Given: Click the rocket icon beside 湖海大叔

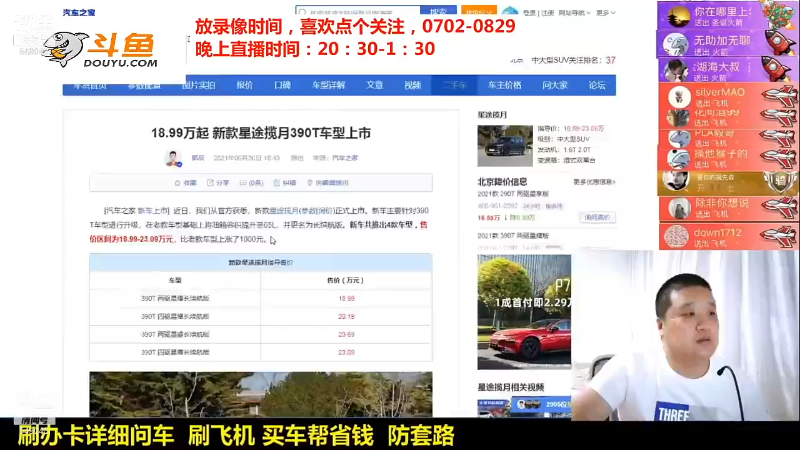Looking at the screenshot, I should point(777,69).
